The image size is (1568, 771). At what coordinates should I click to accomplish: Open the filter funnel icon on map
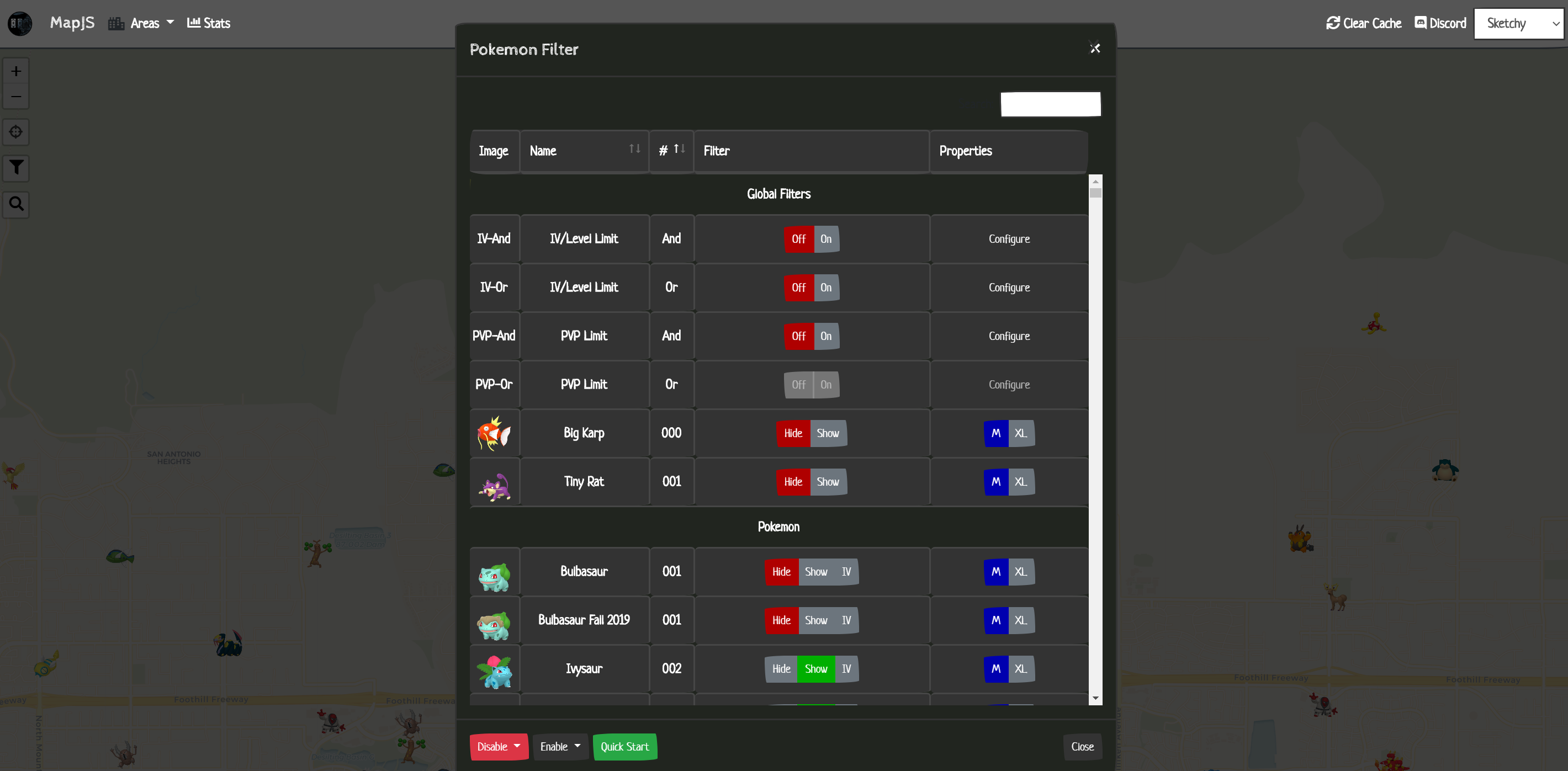(x=16, y=167)
